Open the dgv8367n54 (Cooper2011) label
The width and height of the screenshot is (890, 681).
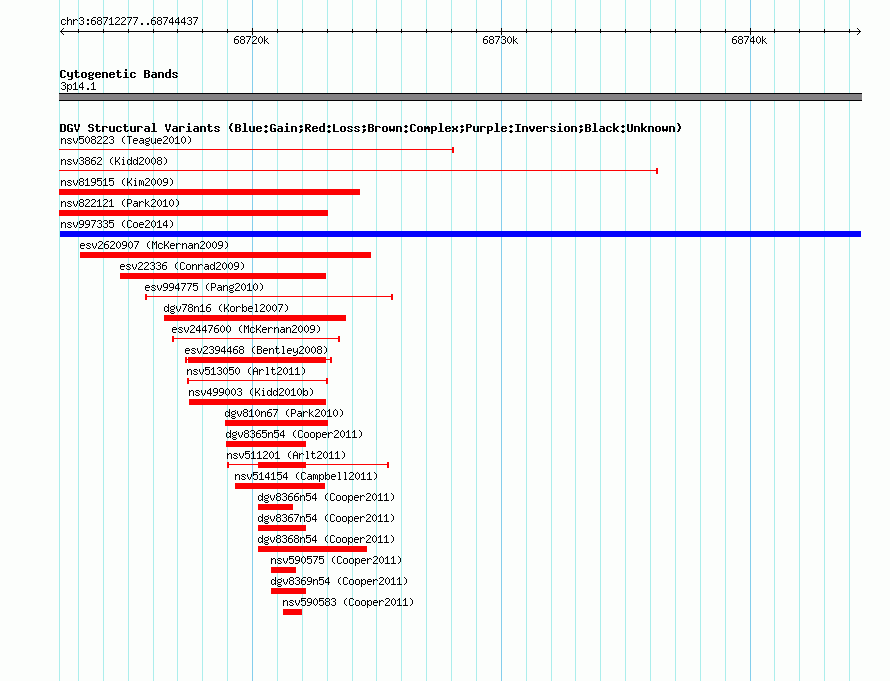coord(326,518)
